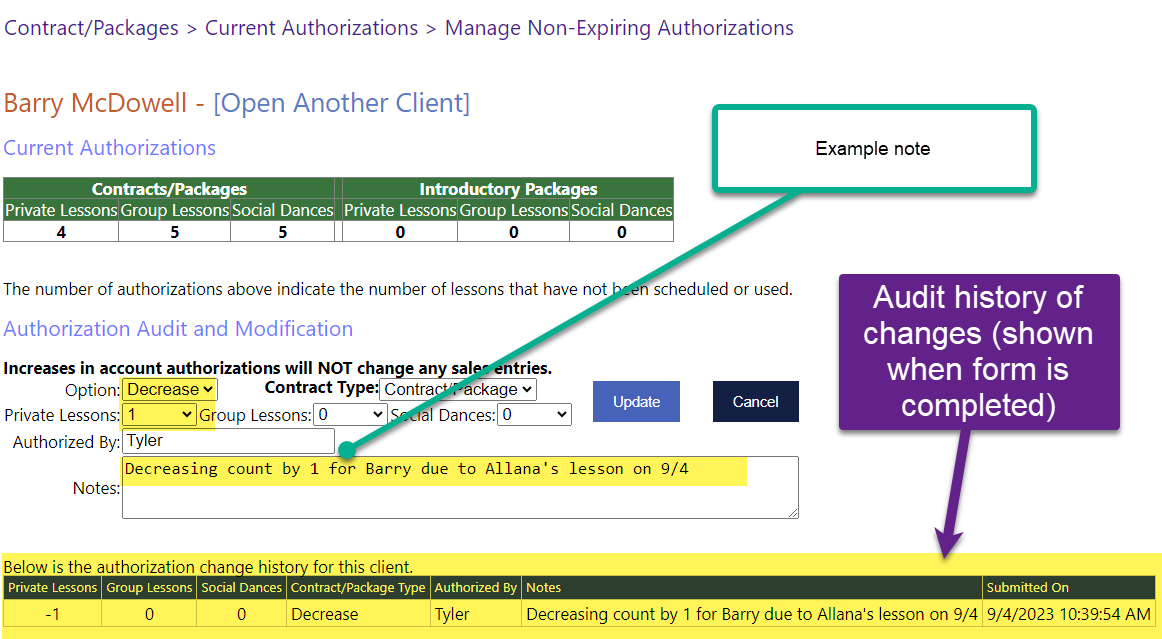Click the Authorized By text field
1162x639 pixels.
(x=228, y=441)
